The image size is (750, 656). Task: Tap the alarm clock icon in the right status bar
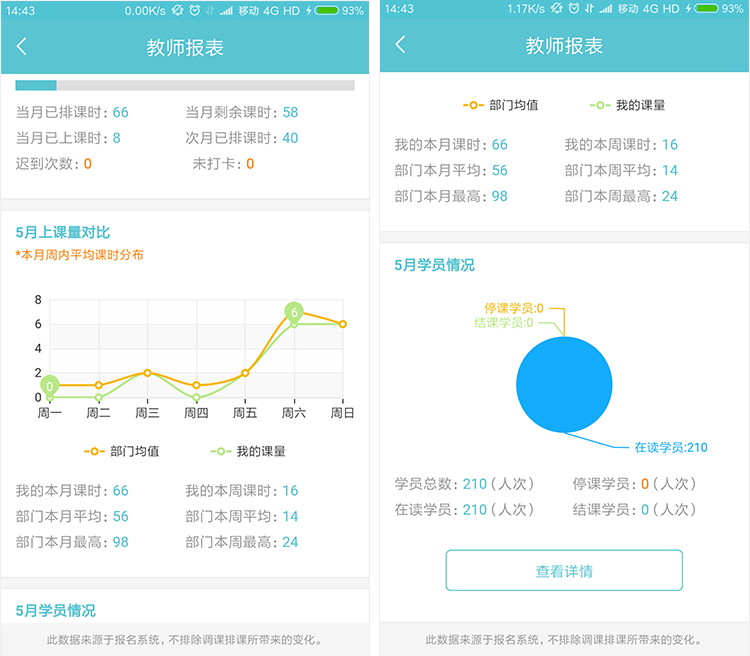click(572, 9)
